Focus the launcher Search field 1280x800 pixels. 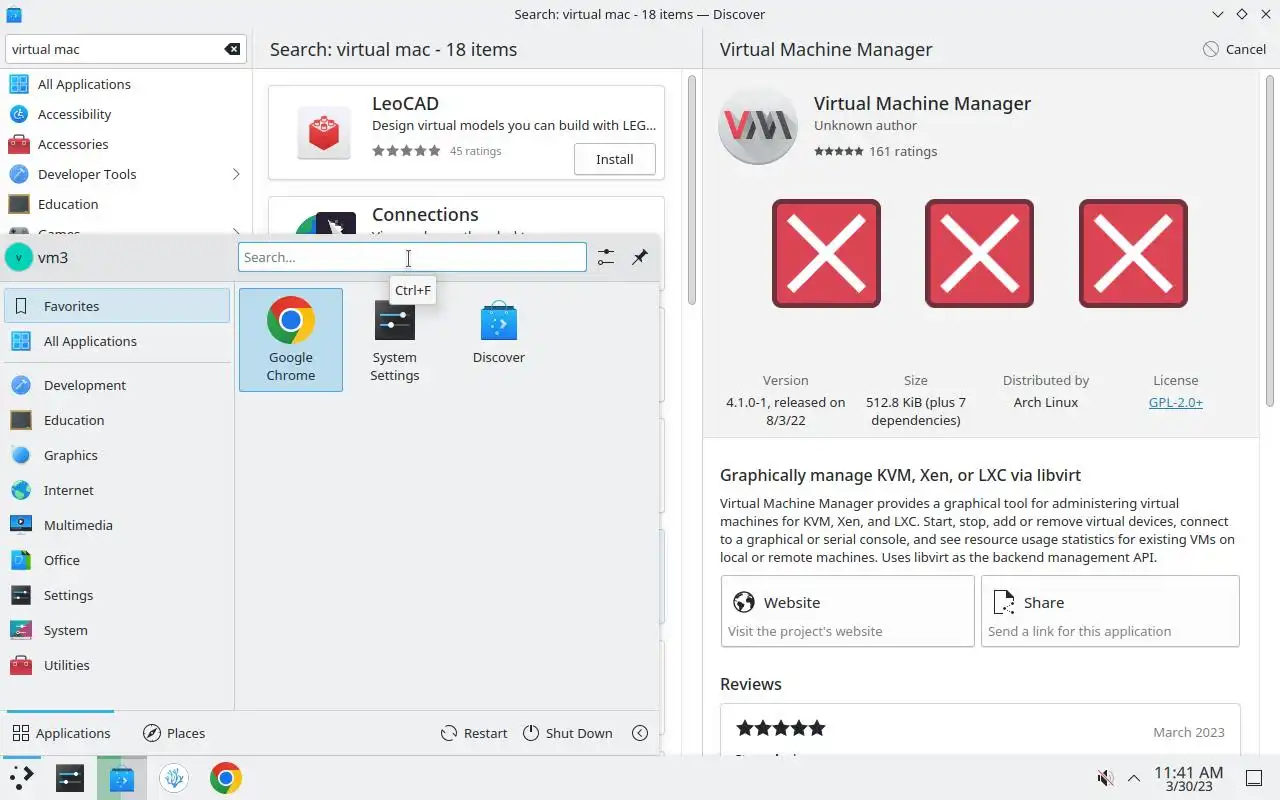pos(412,257)
